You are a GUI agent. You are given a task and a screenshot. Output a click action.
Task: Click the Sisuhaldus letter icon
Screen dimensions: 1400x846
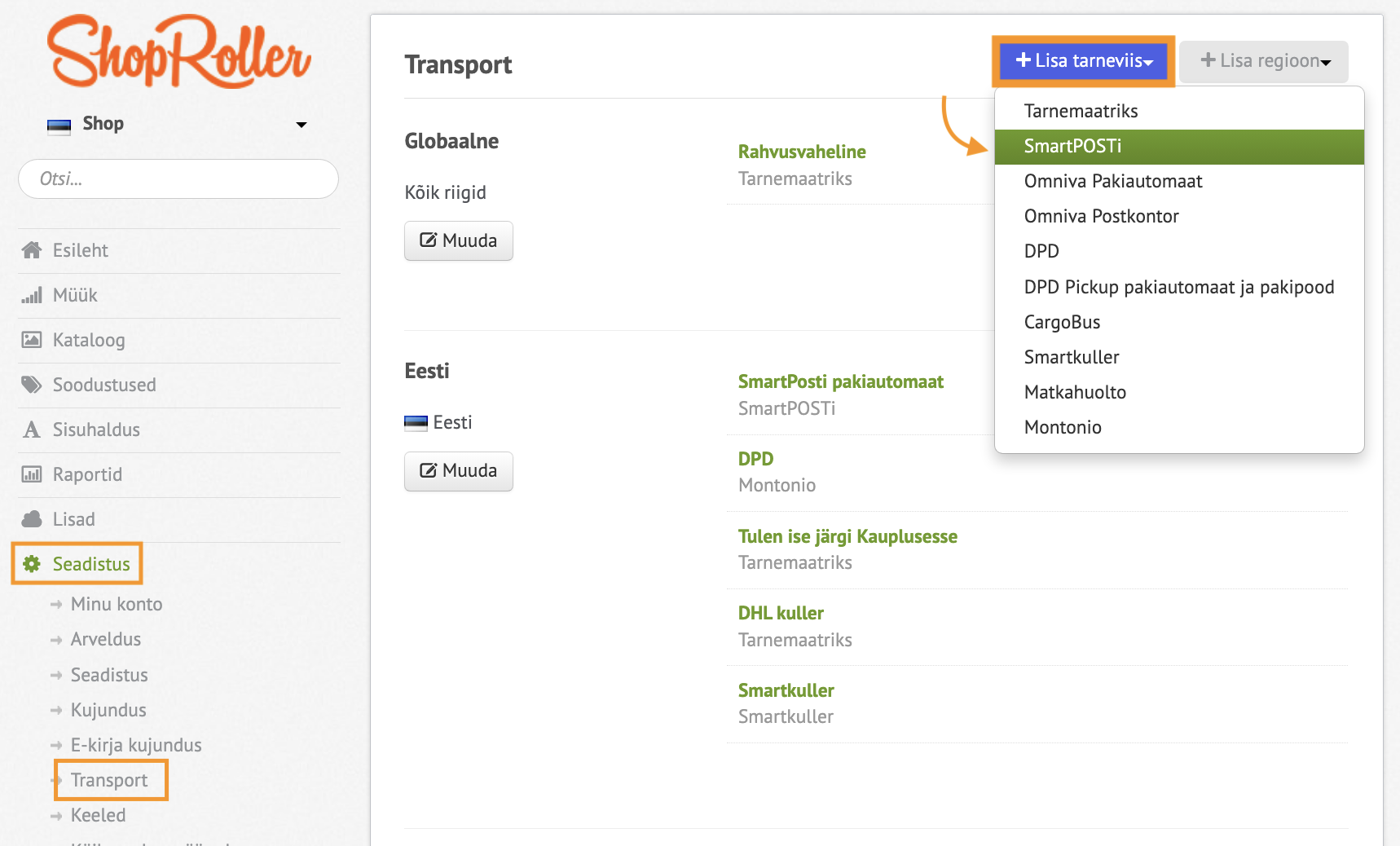[x=32, y=430]
